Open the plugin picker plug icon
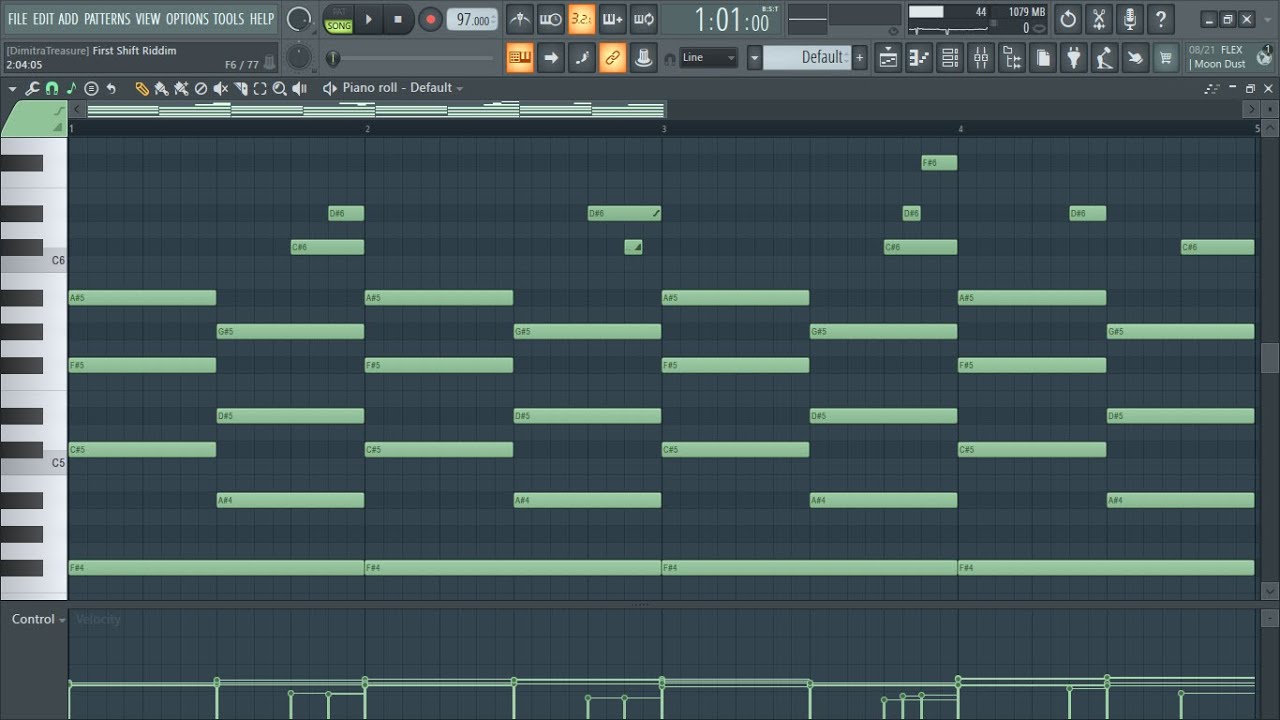The width and height of the screenshot is (1280, 720). [x=1074, y=58]
